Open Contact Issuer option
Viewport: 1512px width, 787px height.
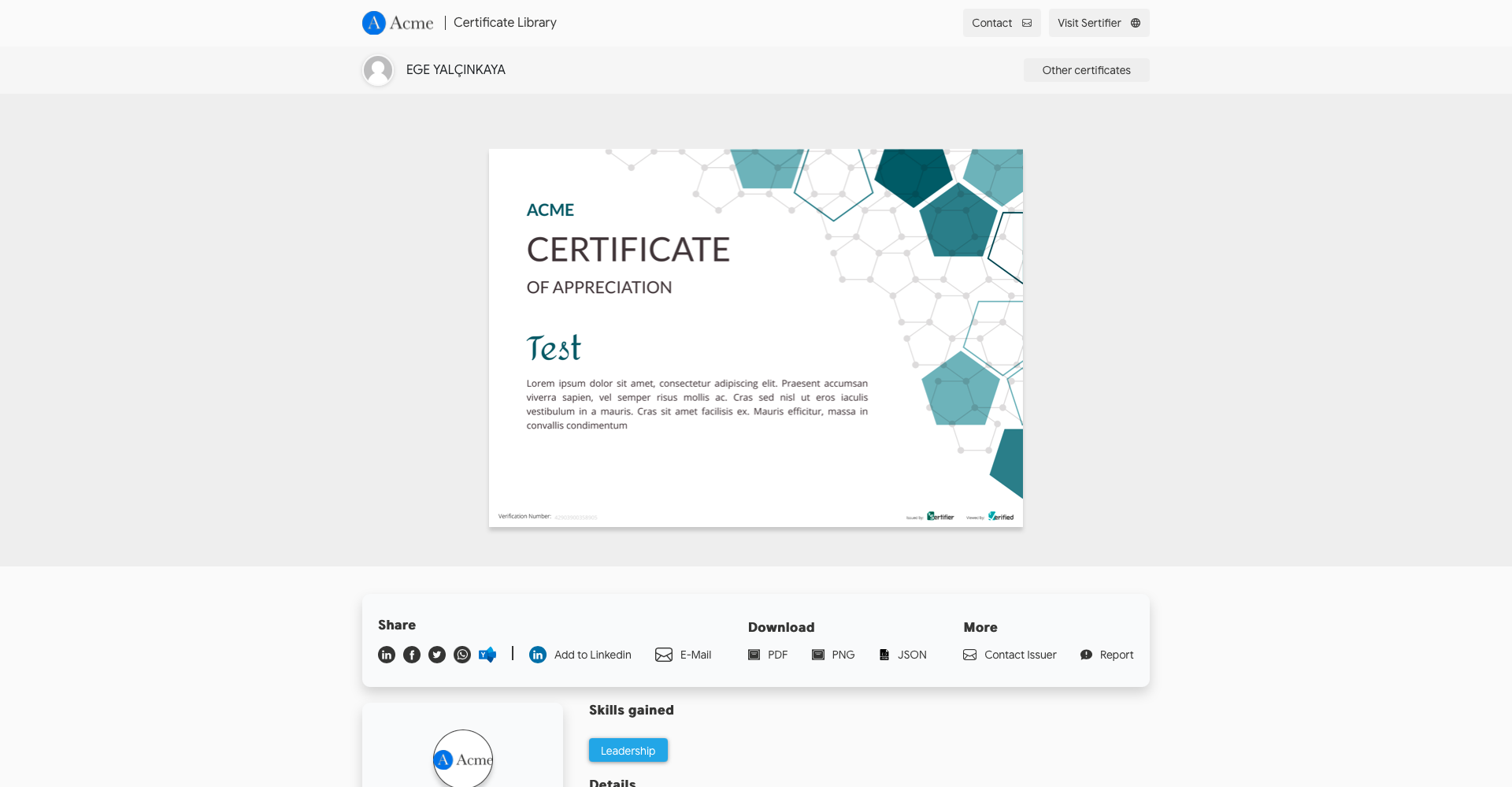(x=1010, y=655)
